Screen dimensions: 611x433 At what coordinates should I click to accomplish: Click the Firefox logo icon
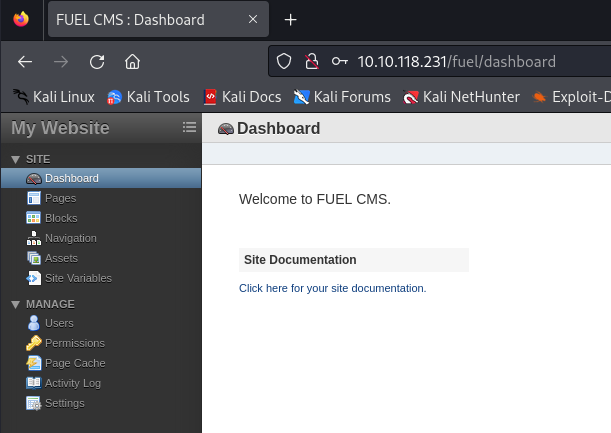[21, 19]
